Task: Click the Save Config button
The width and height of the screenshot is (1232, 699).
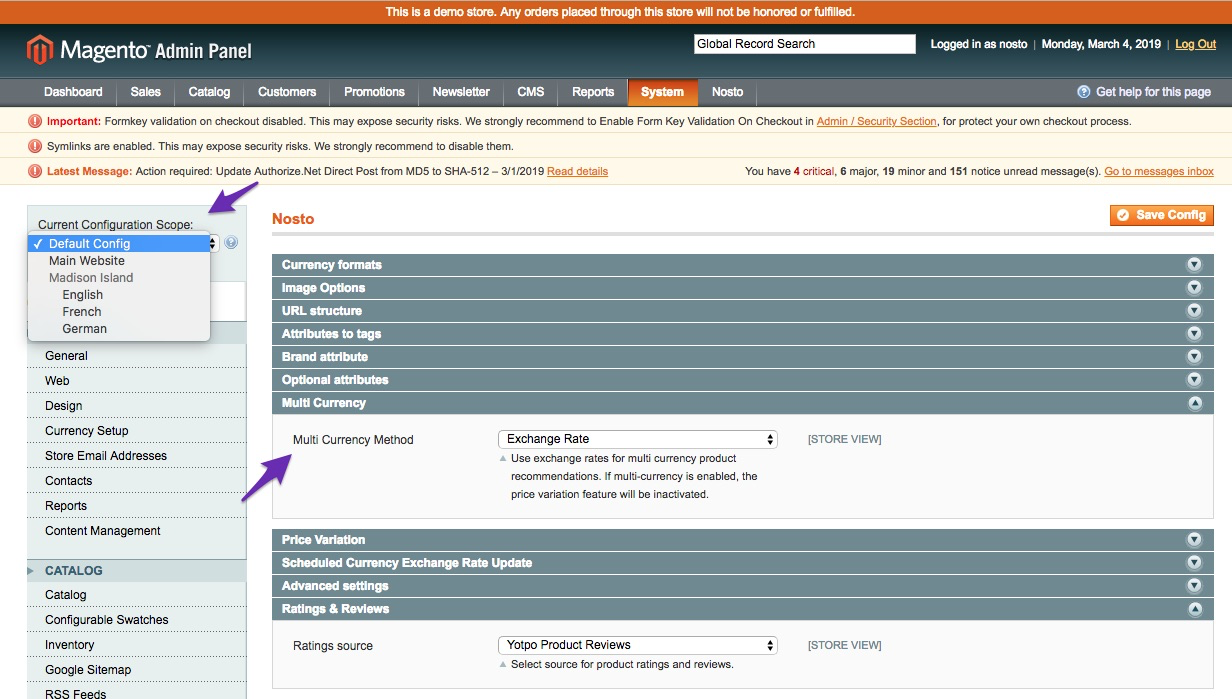Action: coord(1161,215)
